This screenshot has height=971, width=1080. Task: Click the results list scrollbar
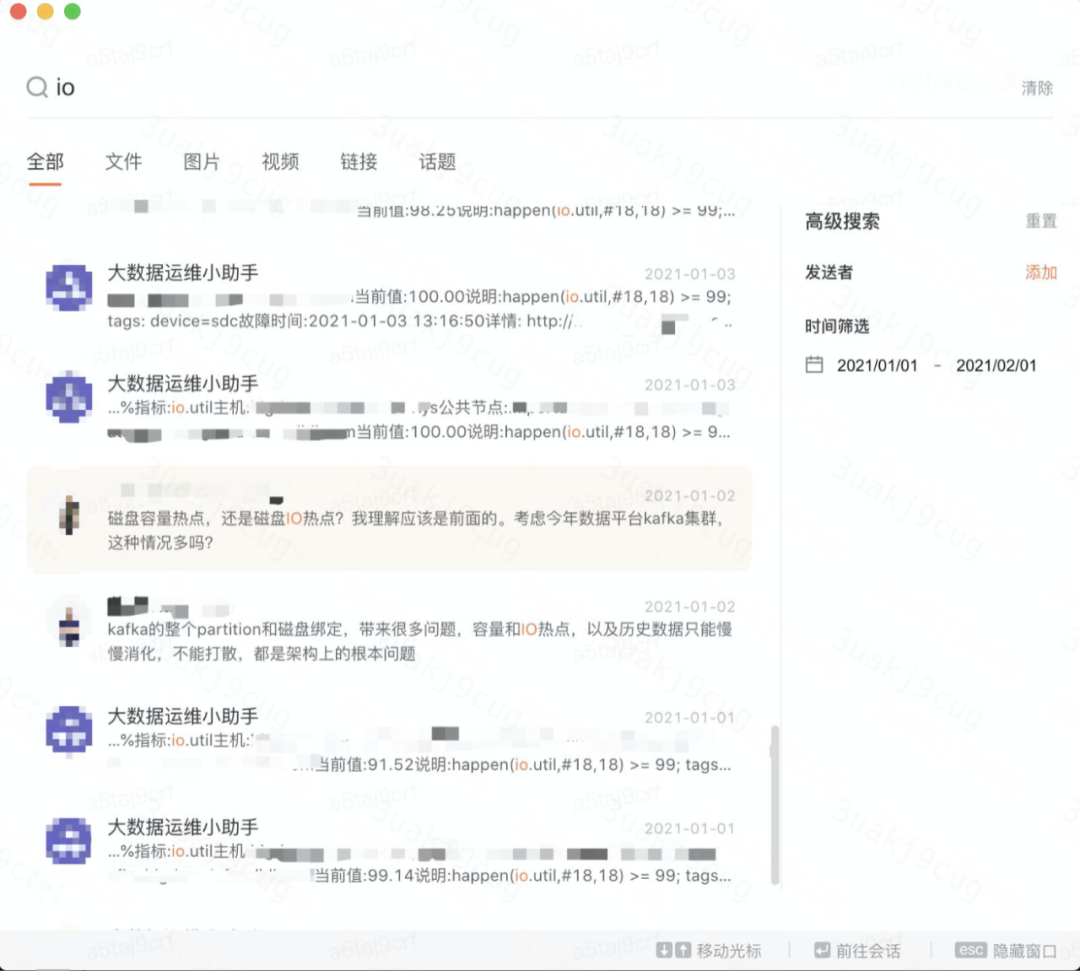point(775,804)
